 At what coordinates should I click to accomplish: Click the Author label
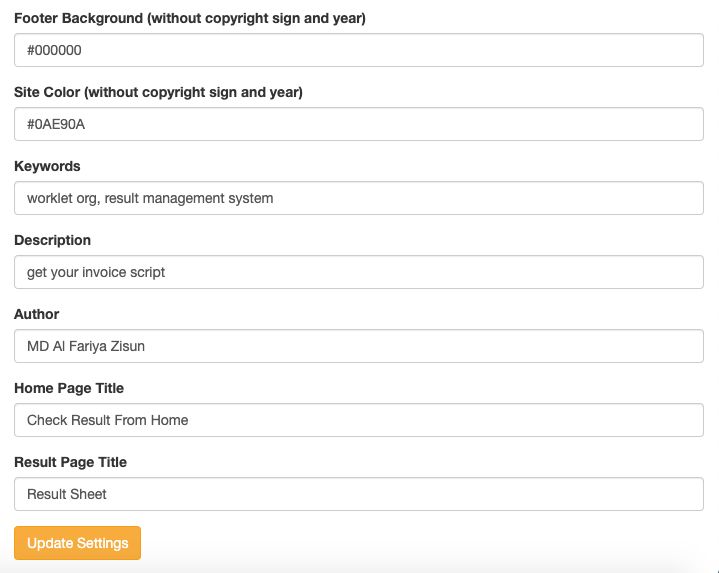point(37,314)
